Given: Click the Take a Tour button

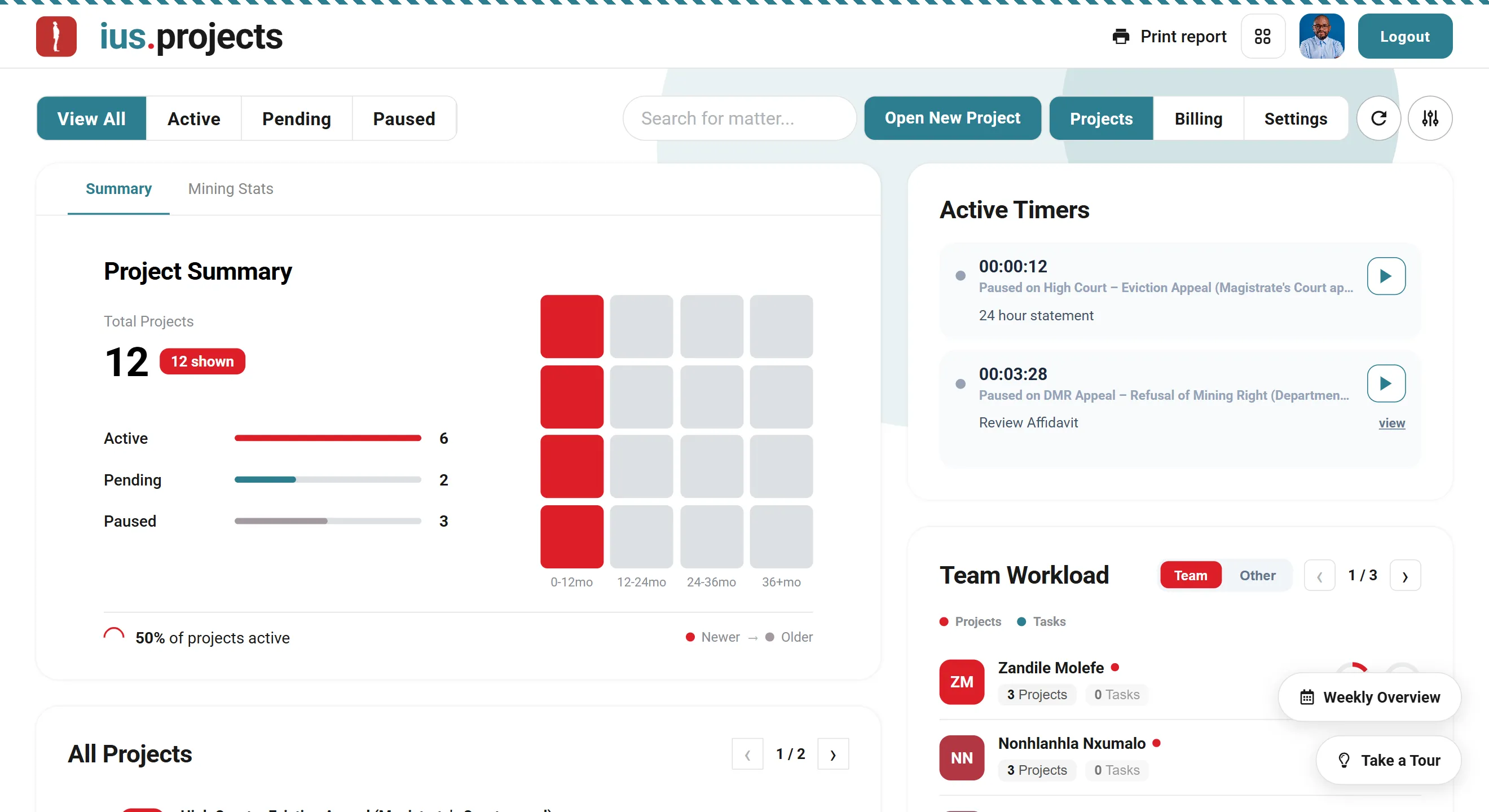Looking at the screenshot, I should [x=1388, y=760].
